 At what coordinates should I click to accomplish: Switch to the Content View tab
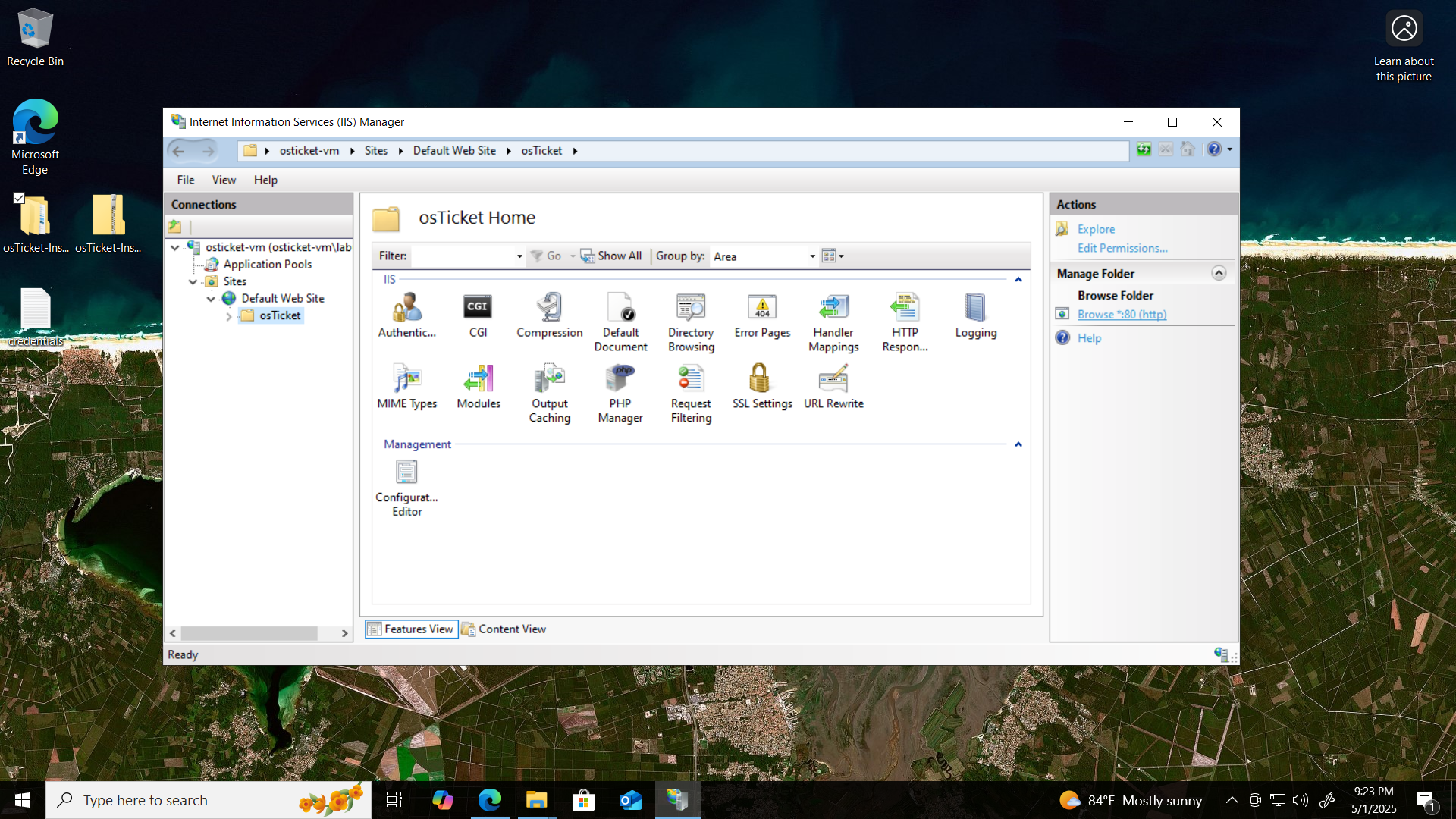504,629
